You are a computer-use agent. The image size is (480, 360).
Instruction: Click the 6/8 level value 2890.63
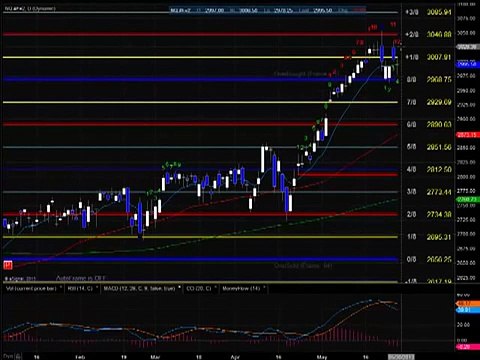[439, 124]
